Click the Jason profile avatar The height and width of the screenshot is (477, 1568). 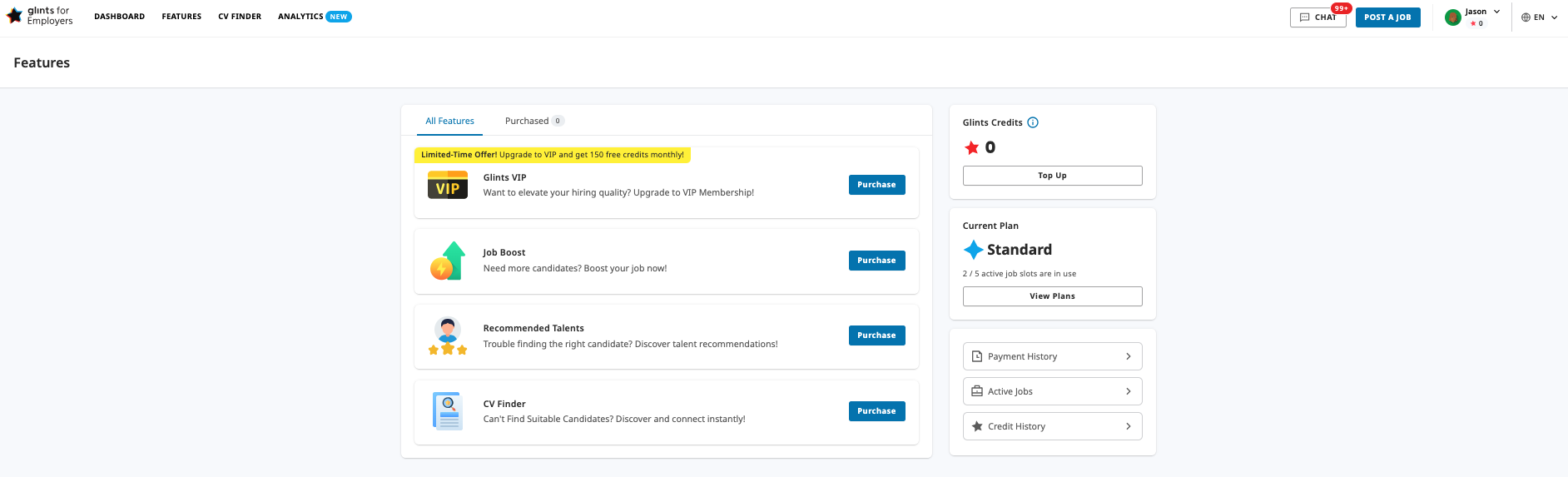pos(1453,17)
